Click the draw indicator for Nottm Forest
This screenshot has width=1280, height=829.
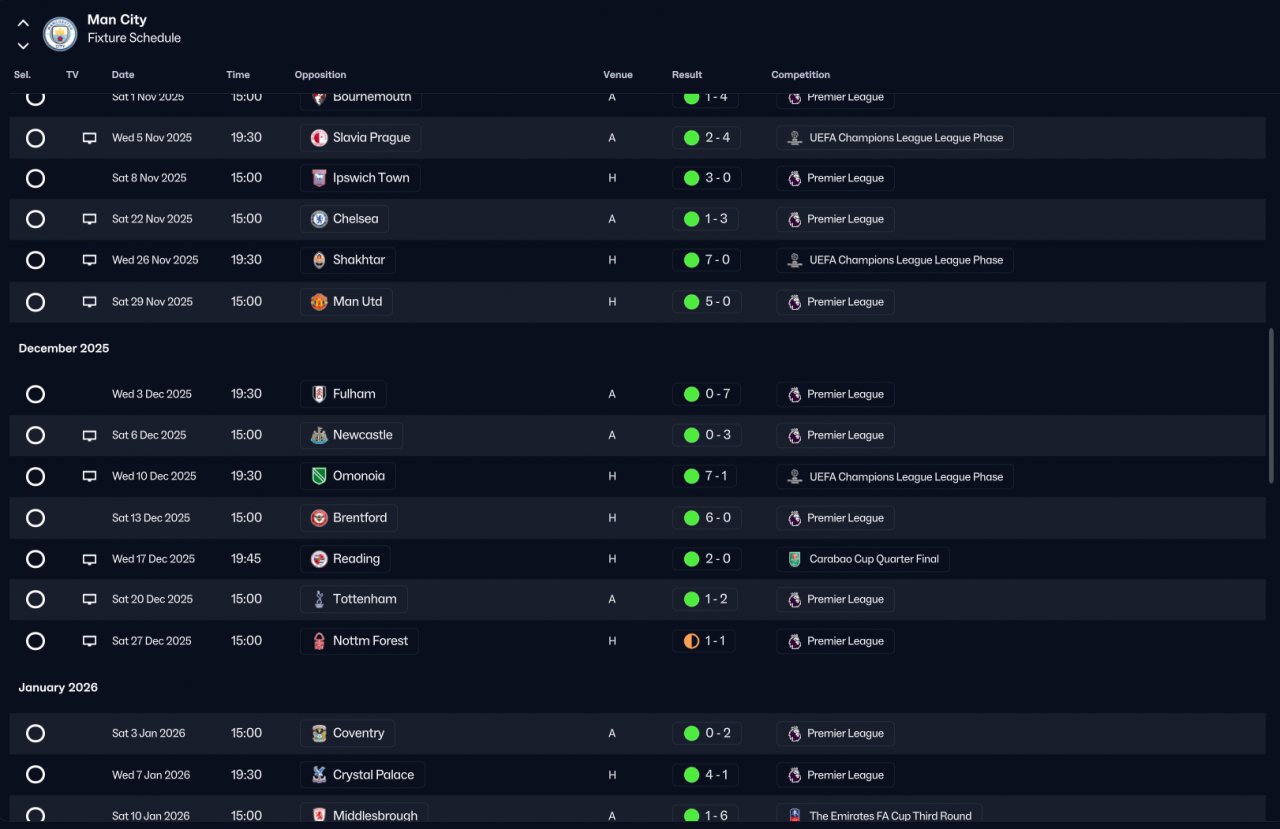pos(691,641)
